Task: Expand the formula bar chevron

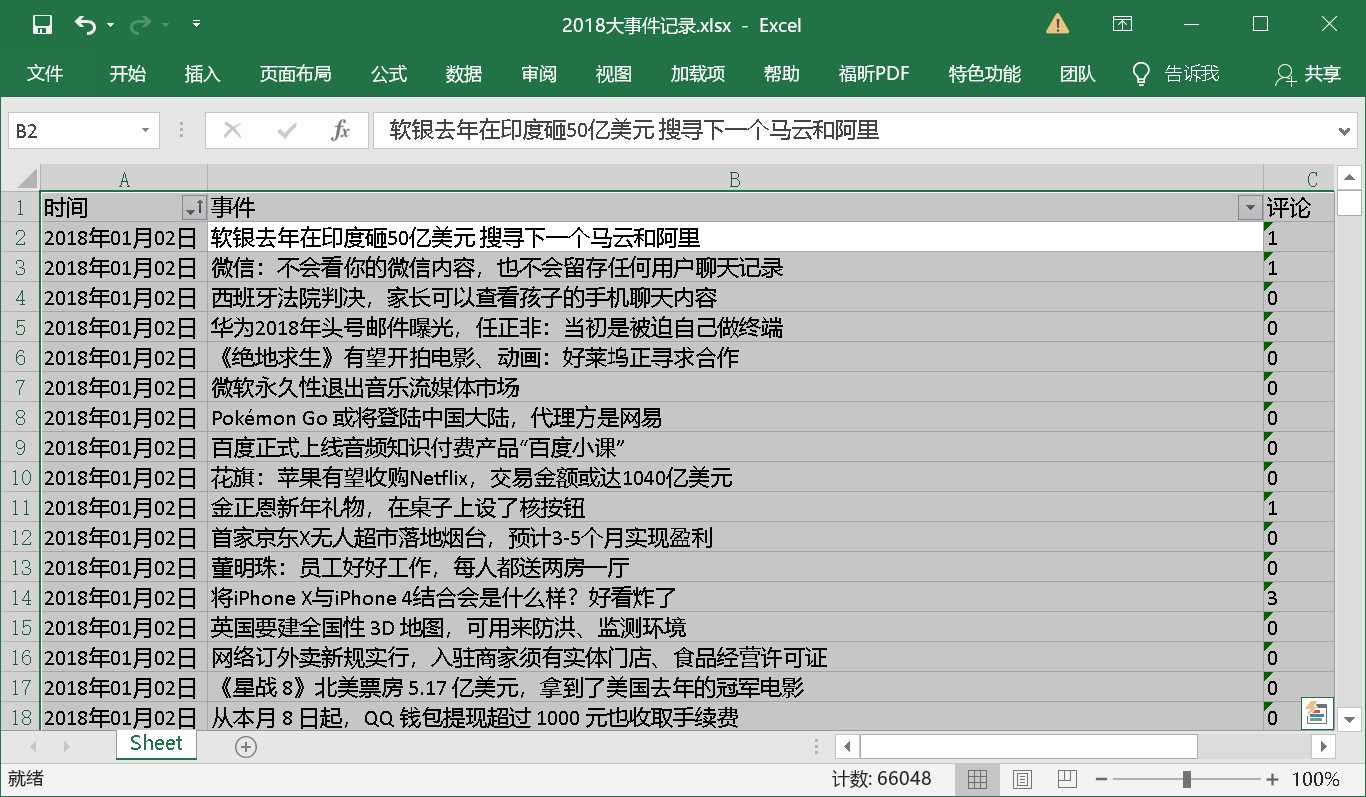Action: tap(1345, 130)
